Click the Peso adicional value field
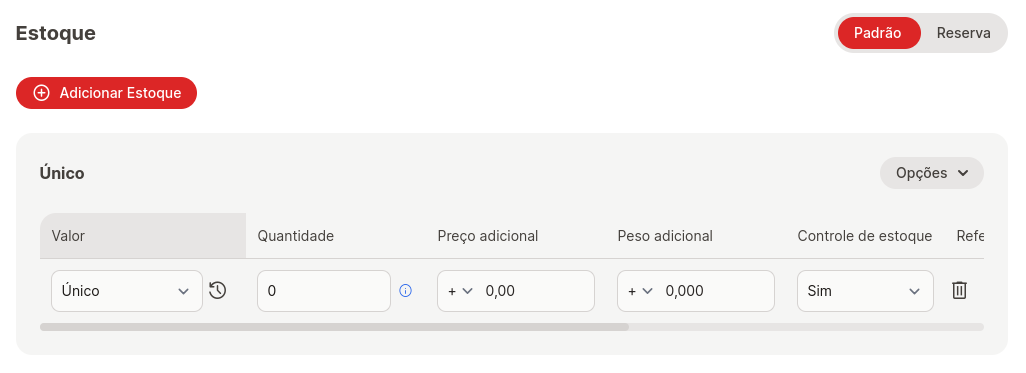Image resolution: width=1026 pixels, height=373 pixels. pyautogui.click(x=715, y=291)
